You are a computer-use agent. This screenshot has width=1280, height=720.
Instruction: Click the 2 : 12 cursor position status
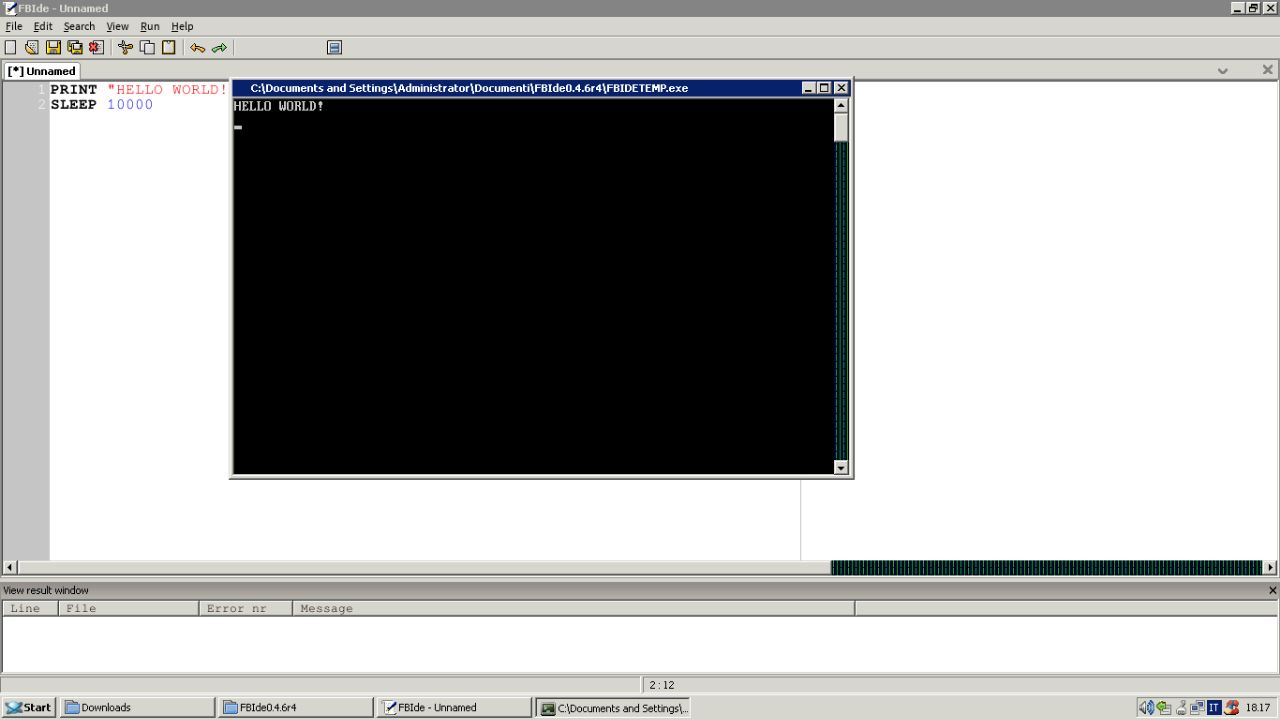coord(661,685)
